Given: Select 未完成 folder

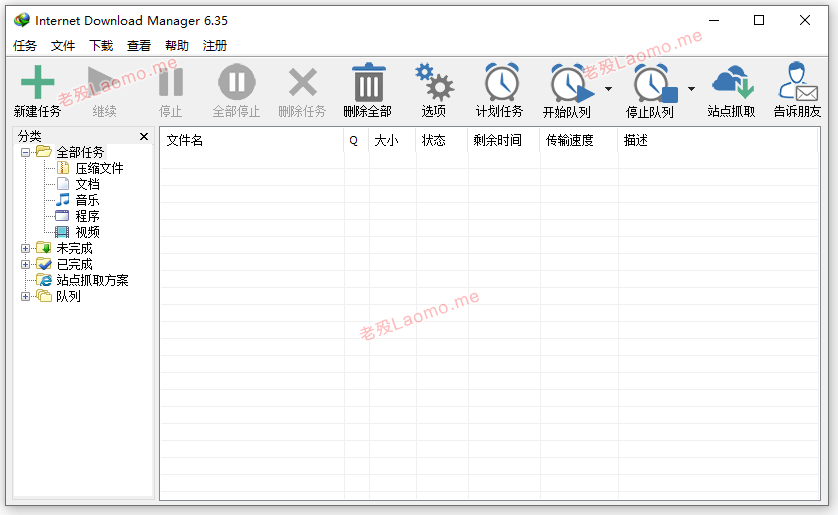Looking at the screenshot, I should (x=74, y=248).
